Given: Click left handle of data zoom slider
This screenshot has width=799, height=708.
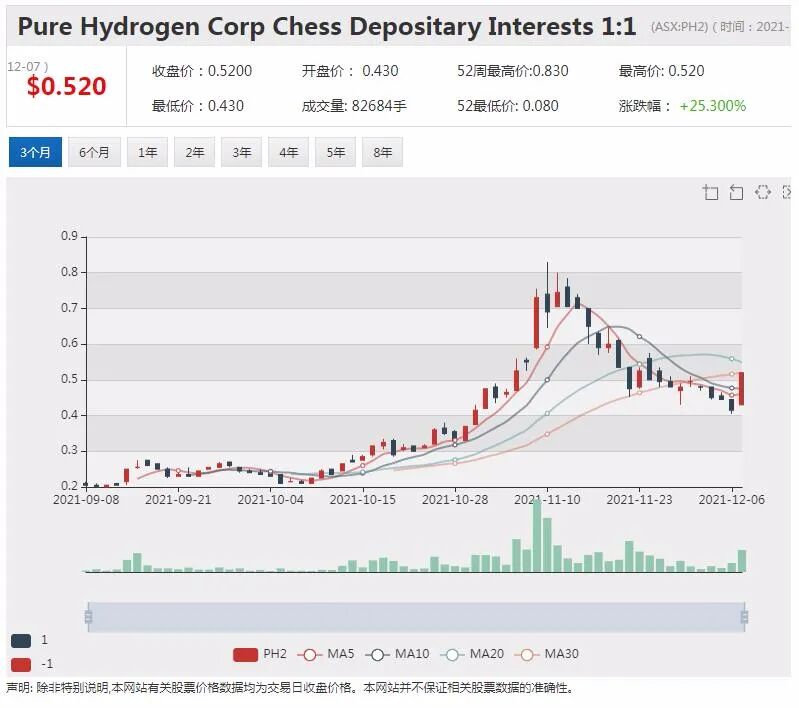Looking at the screenshot, I should point(88,617).
